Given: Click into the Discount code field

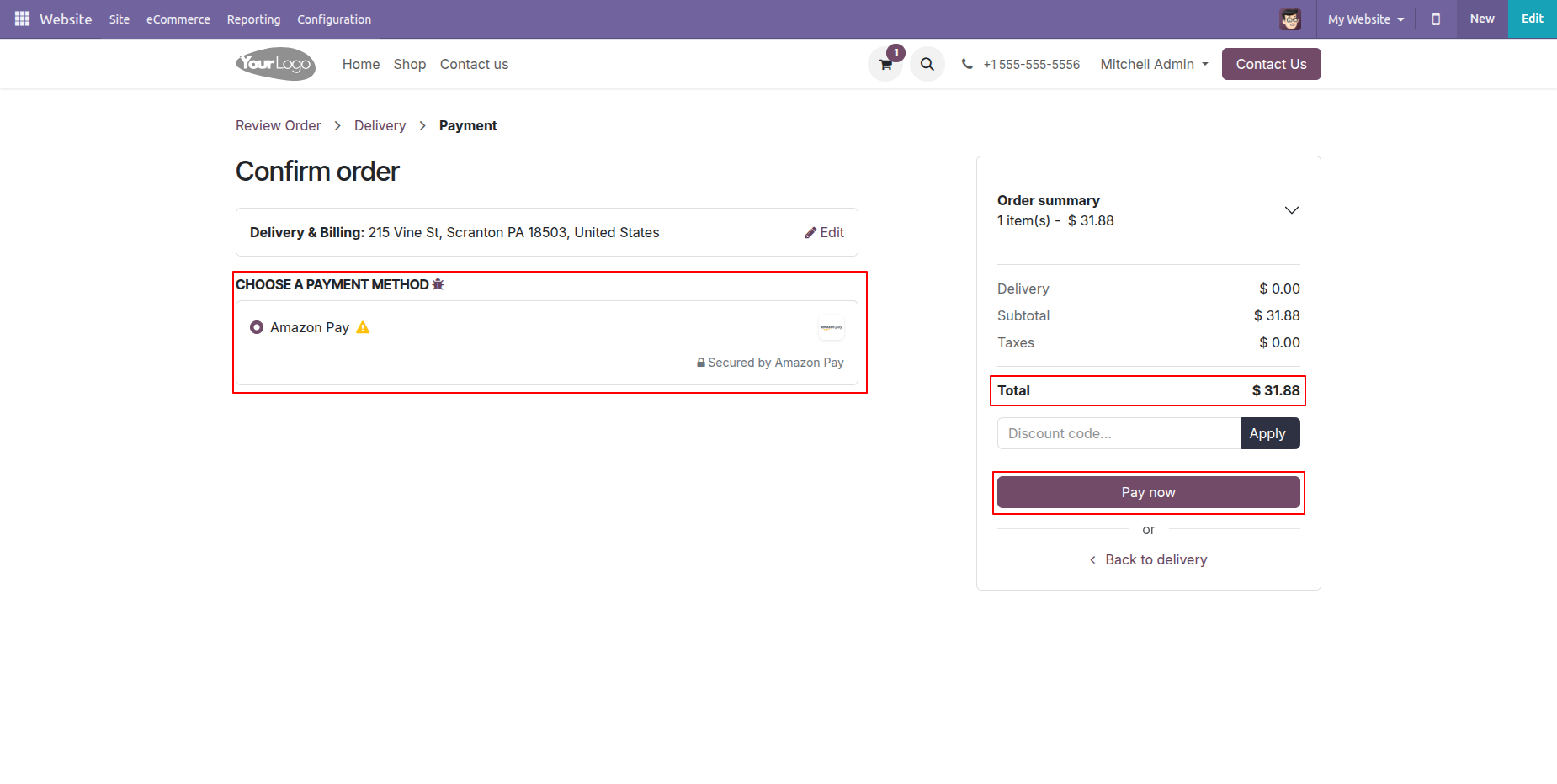Looking at the screenshot, I should [x=1119, y=433].
